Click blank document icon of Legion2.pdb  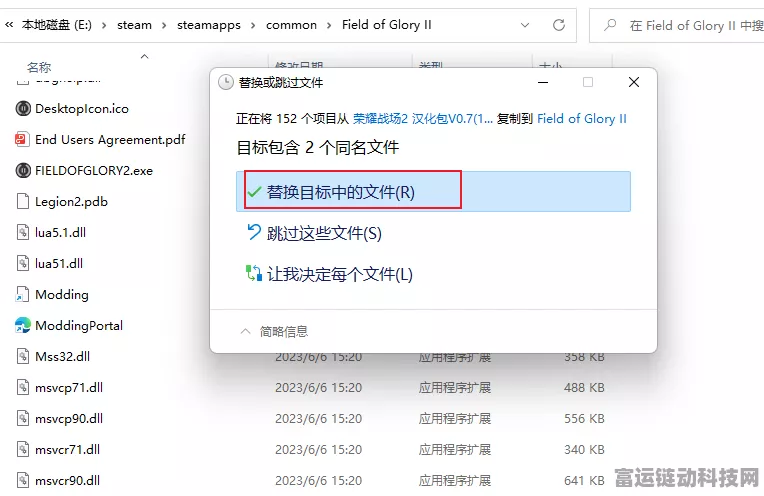(23, 201)
